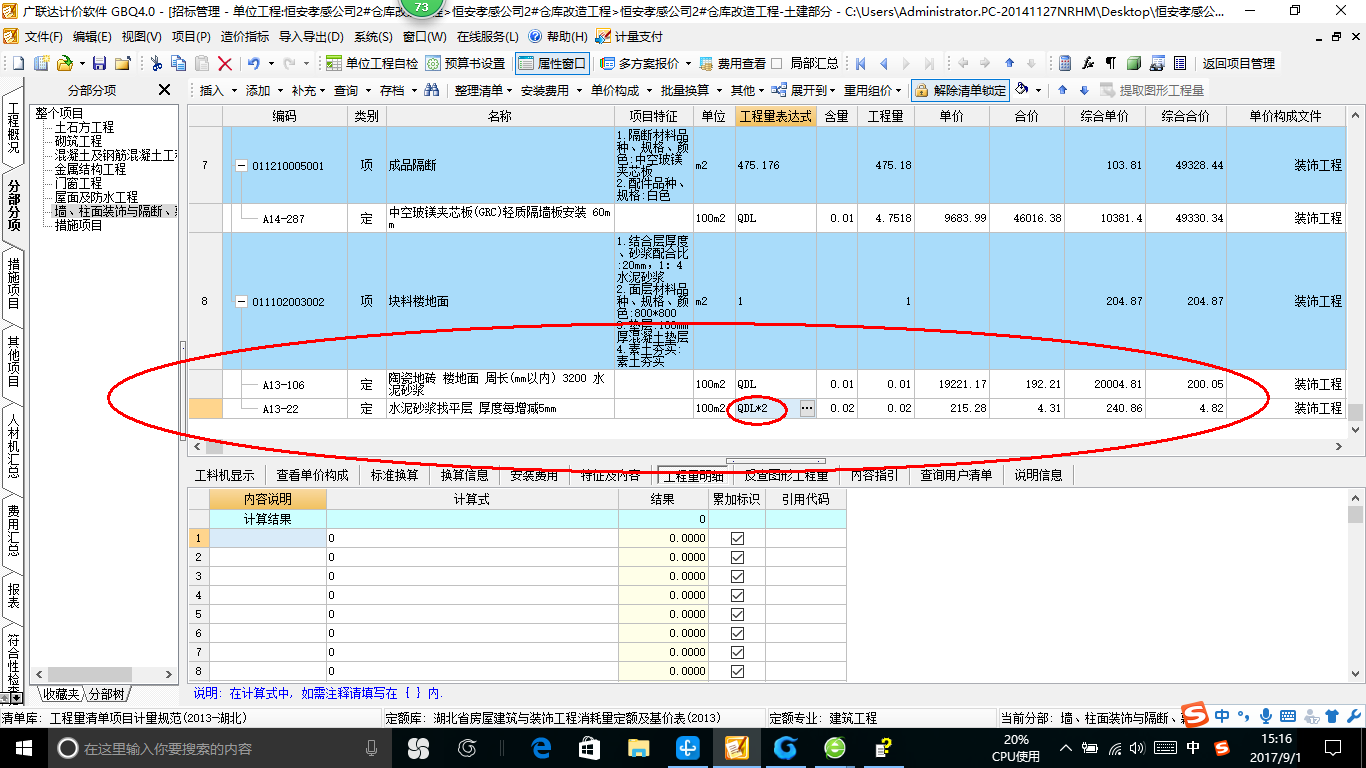1366x768 pixels.
Task: Open the 添加 dropdown
Action: [x=264, y=90]
